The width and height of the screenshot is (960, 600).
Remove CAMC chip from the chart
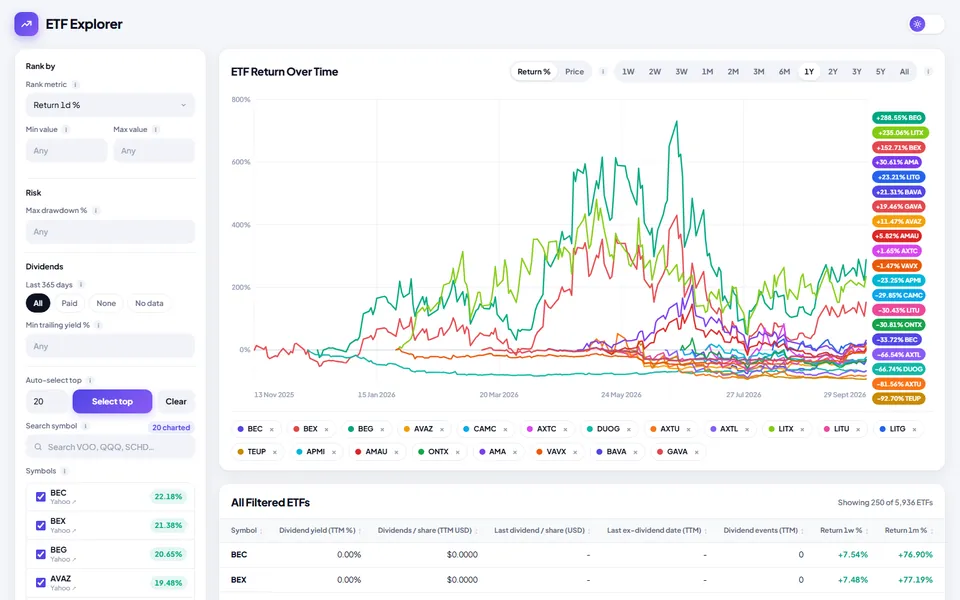pos(505,430)
